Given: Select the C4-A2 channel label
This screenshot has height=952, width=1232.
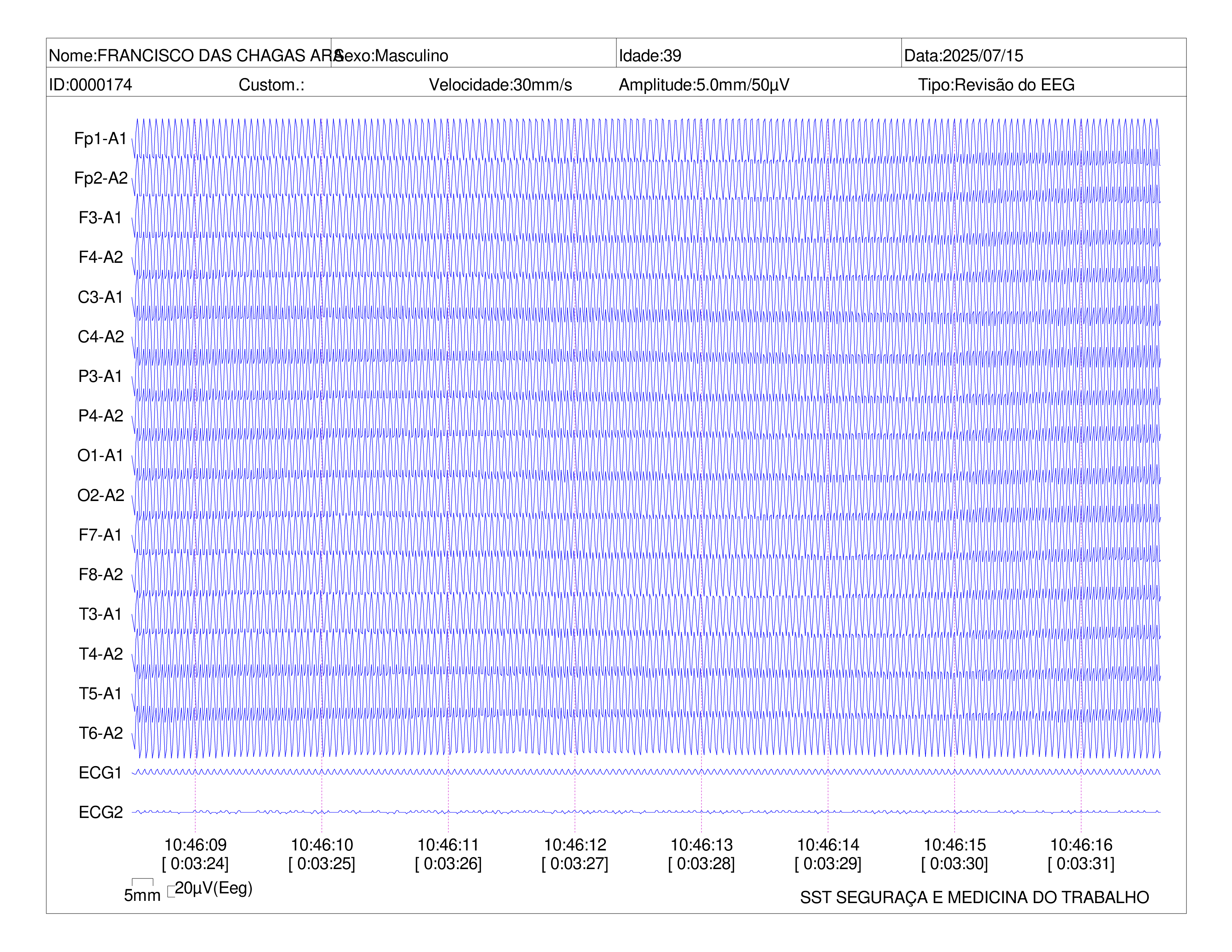Looking at the screenshot, I should coord(101,336).
